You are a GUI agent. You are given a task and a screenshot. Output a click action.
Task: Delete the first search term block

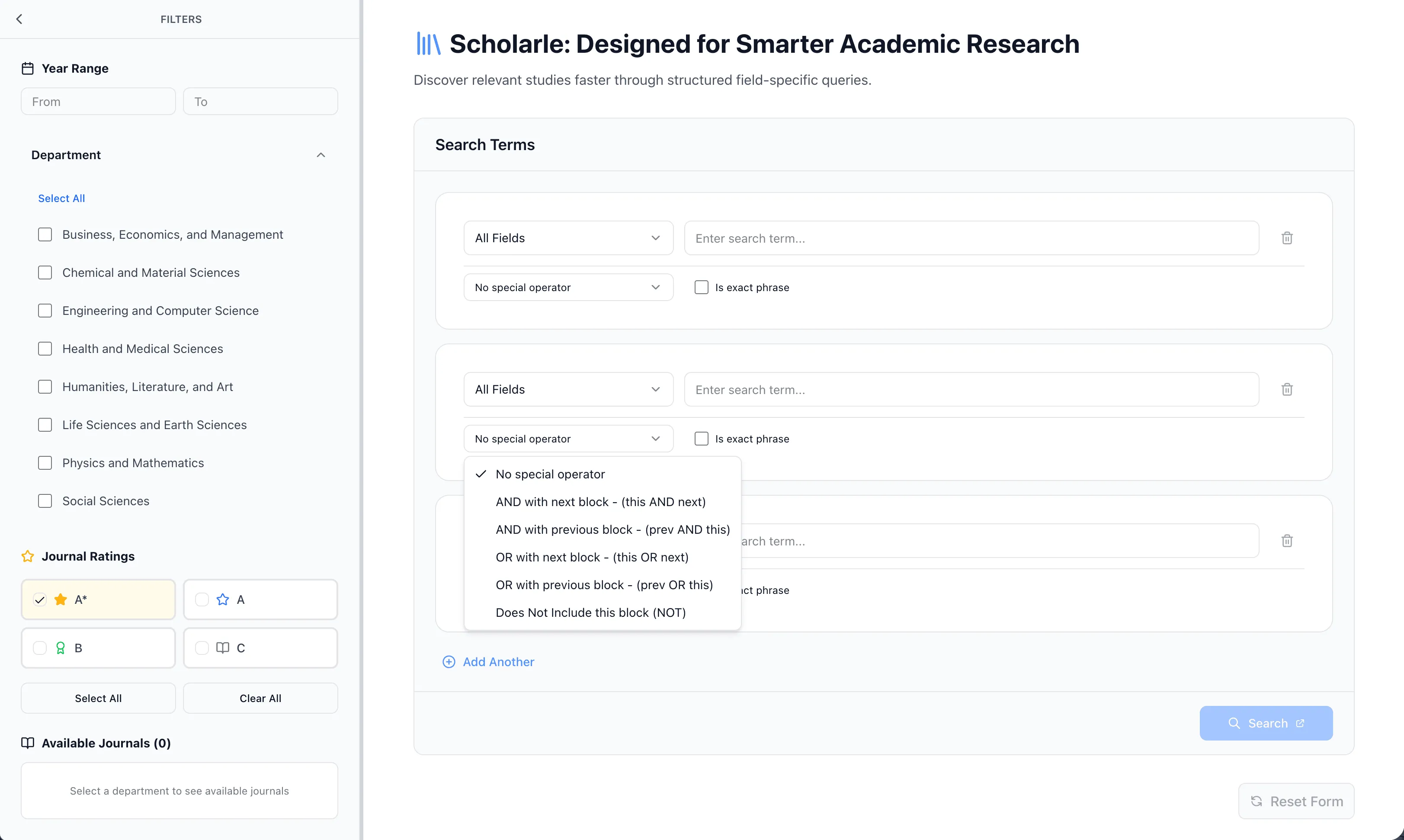tap(1287, 238)
